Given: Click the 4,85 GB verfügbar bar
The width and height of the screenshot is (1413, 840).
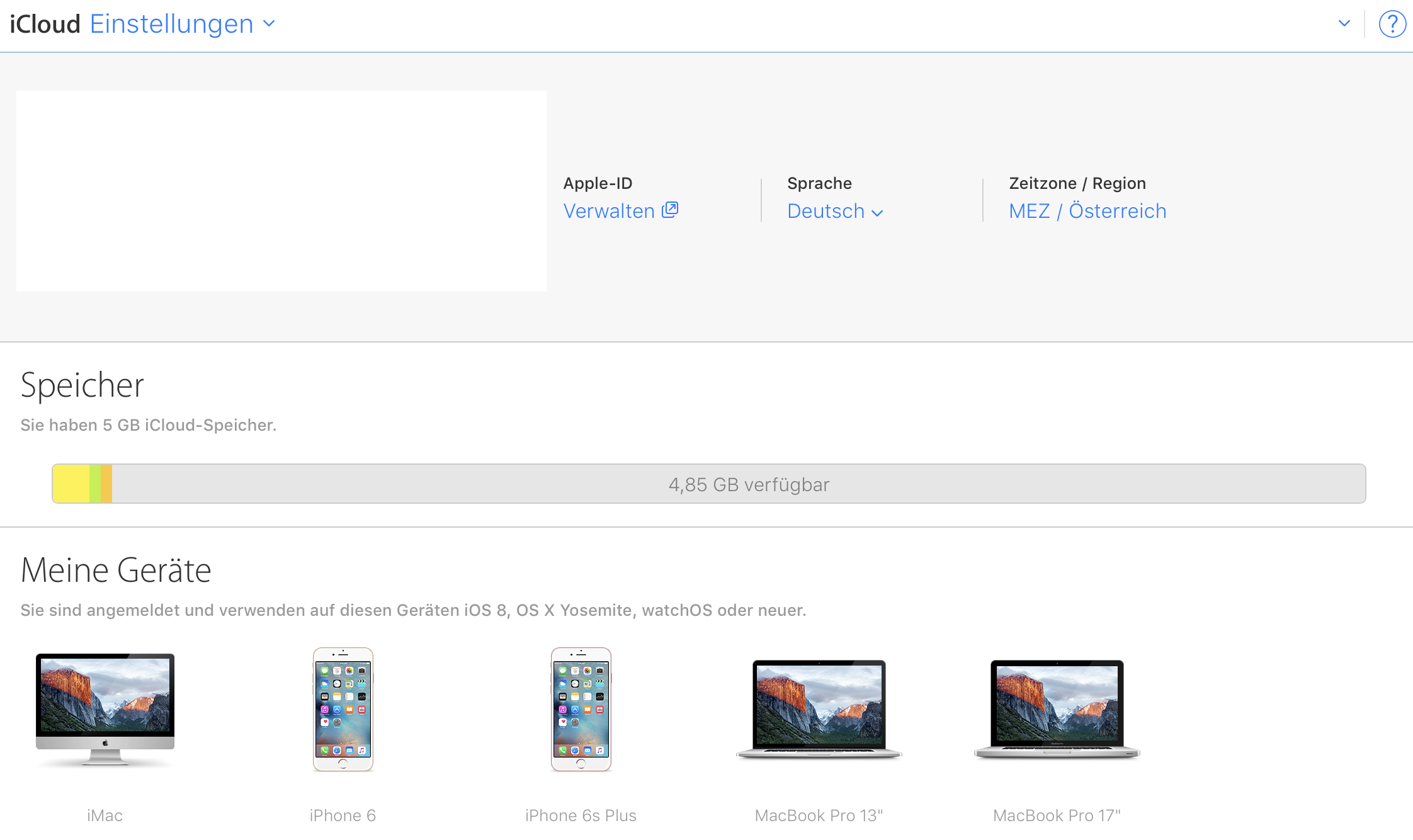Looking at the screenshot, I should point(748,484).
